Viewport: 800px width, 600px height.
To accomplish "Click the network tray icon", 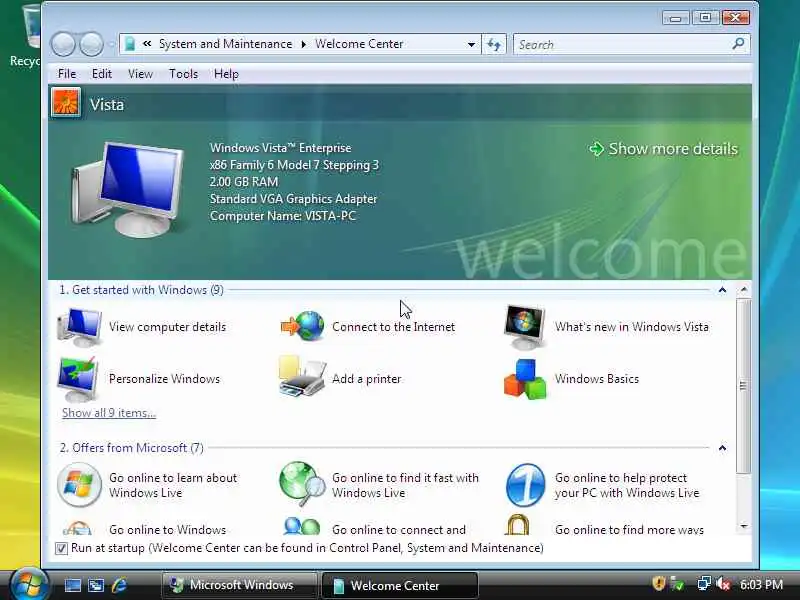I will [704, 583].
